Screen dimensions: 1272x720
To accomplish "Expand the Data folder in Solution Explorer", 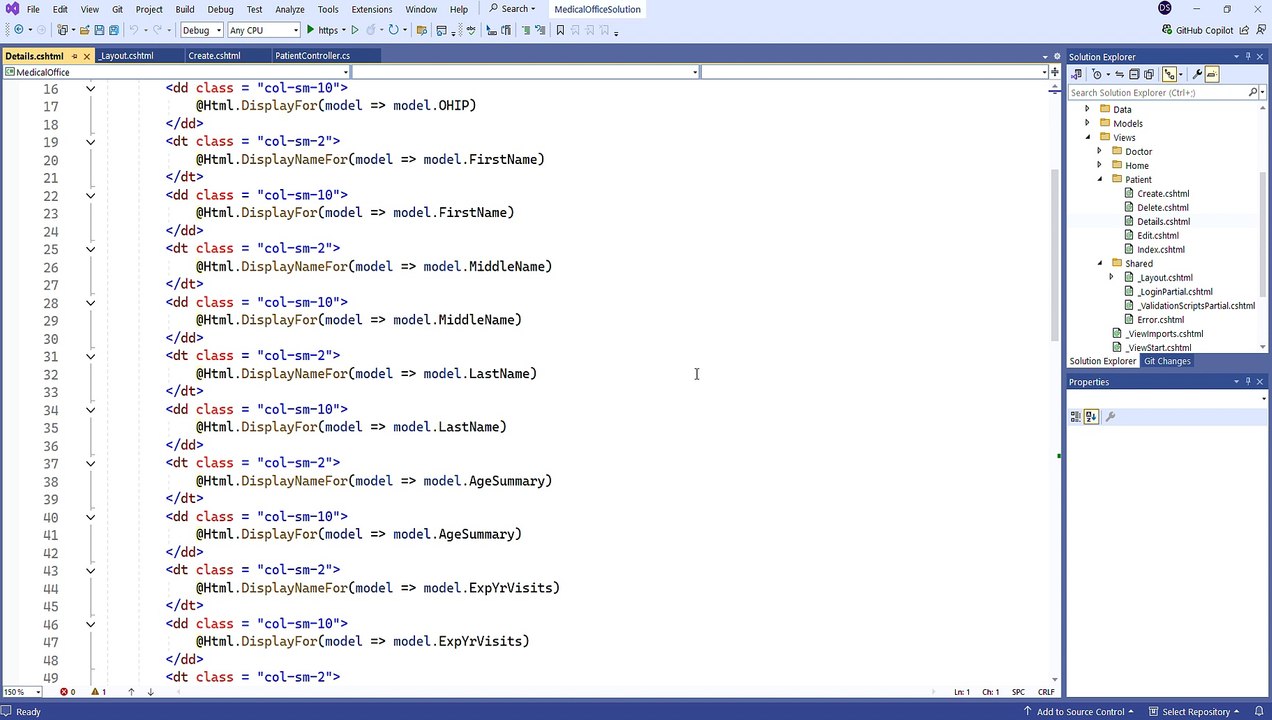I will point(1087,109).
